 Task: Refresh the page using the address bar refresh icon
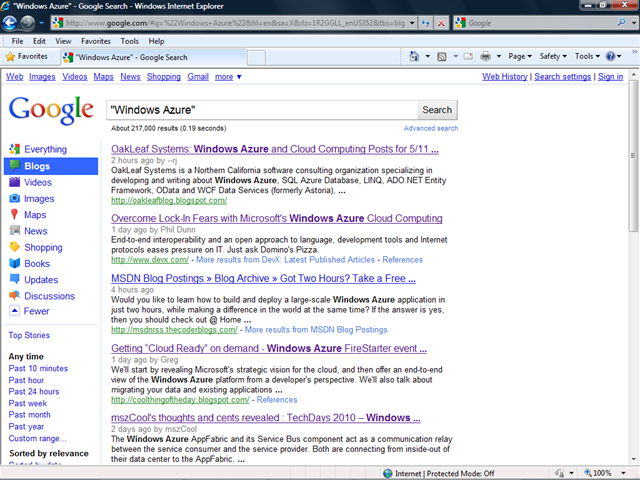click(425, 23)
